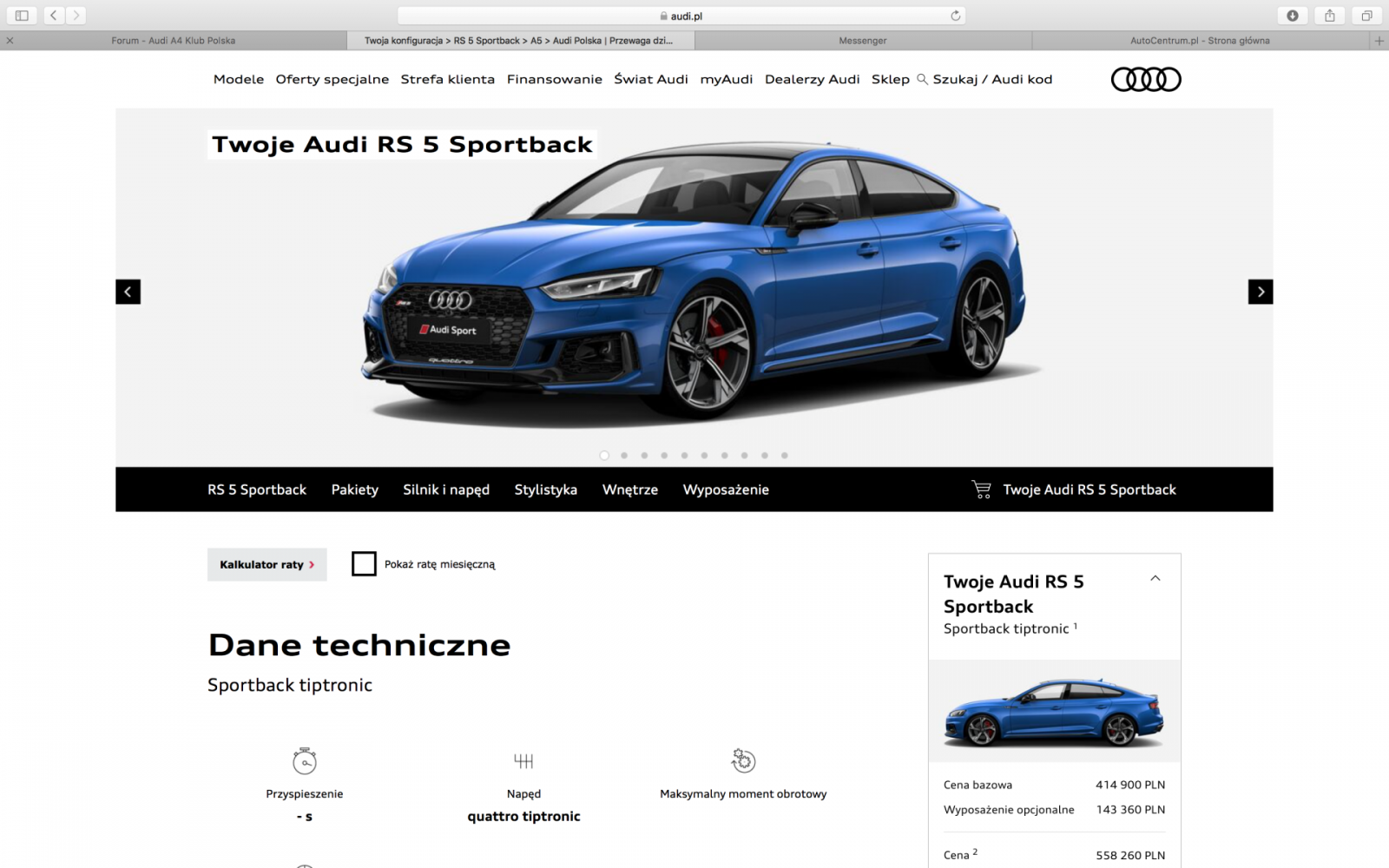This screenshot has width=1389, height=868.
Task: Click the search magnifier icon
Action: [922, 79]
